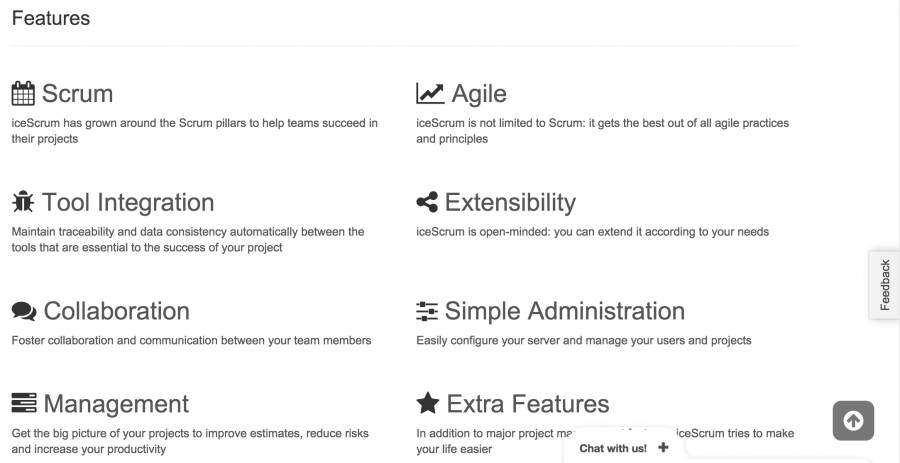Screen dimensions: 900x463
Task: Open the Agile feature heading
Action: pos(479,94)
